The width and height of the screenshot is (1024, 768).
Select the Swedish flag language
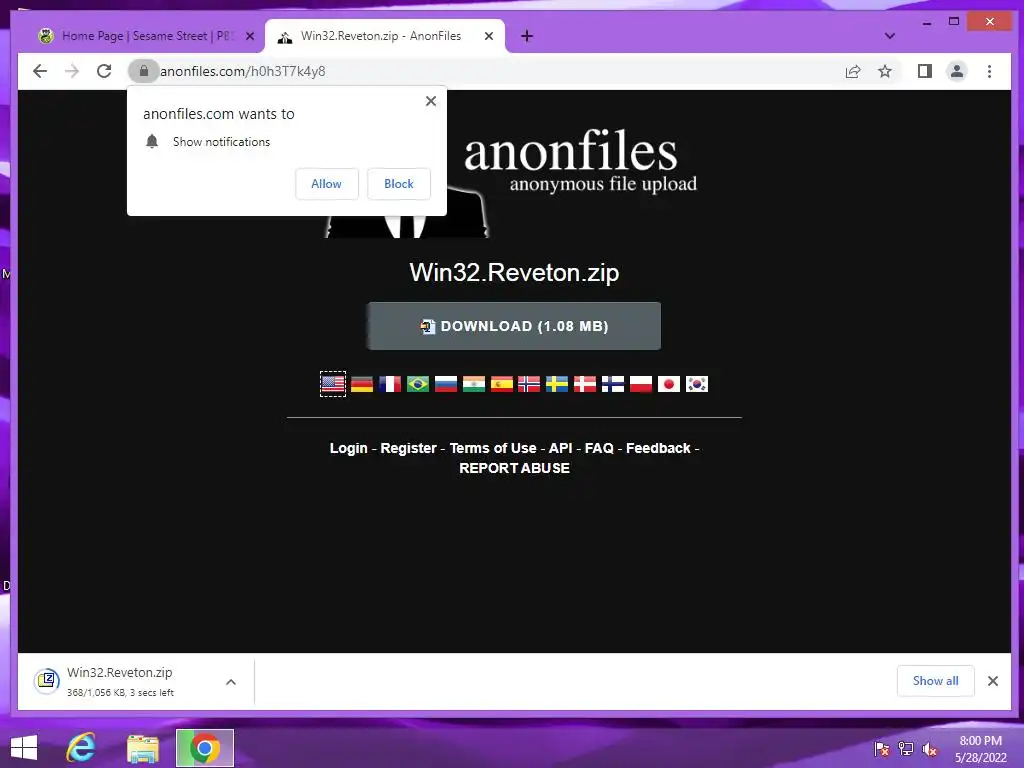coord(557,384)
